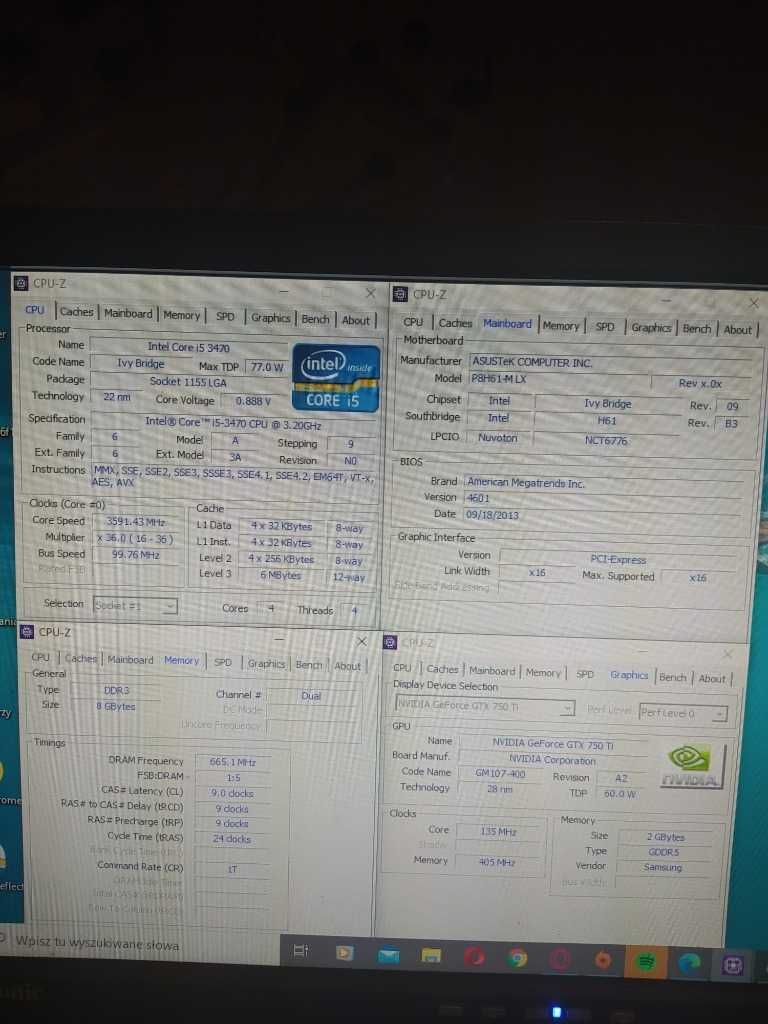Viewport: 768px width, 1024px height.
Task: Open Task View on the taskbar
Action: (300, 951)
